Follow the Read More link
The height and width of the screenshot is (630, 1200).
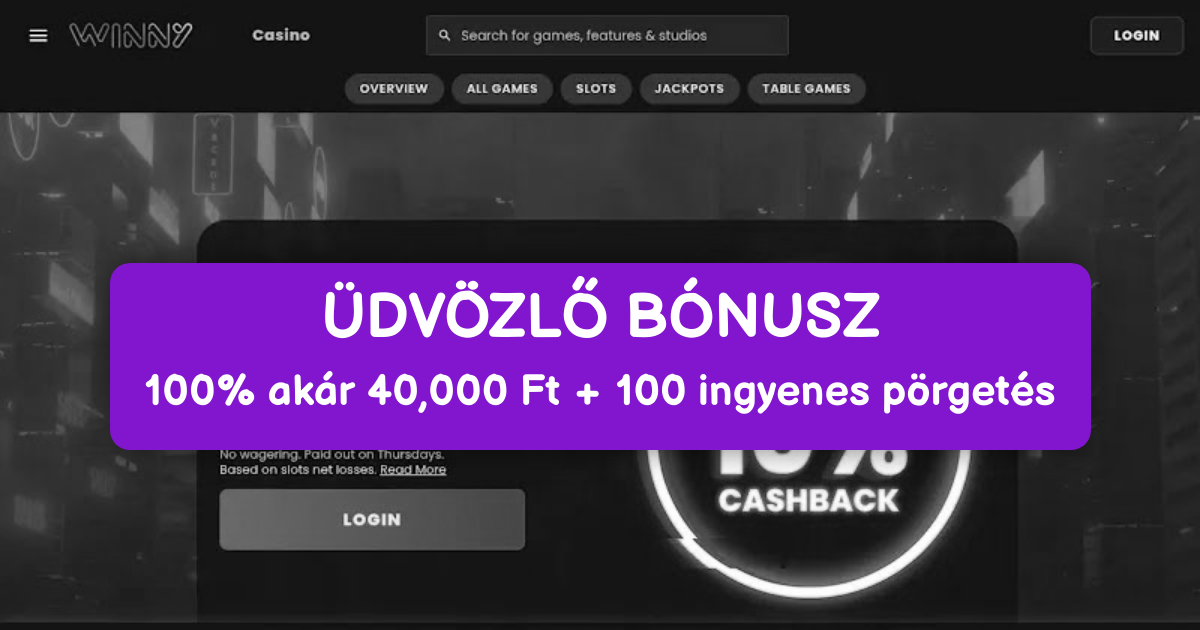413,470
